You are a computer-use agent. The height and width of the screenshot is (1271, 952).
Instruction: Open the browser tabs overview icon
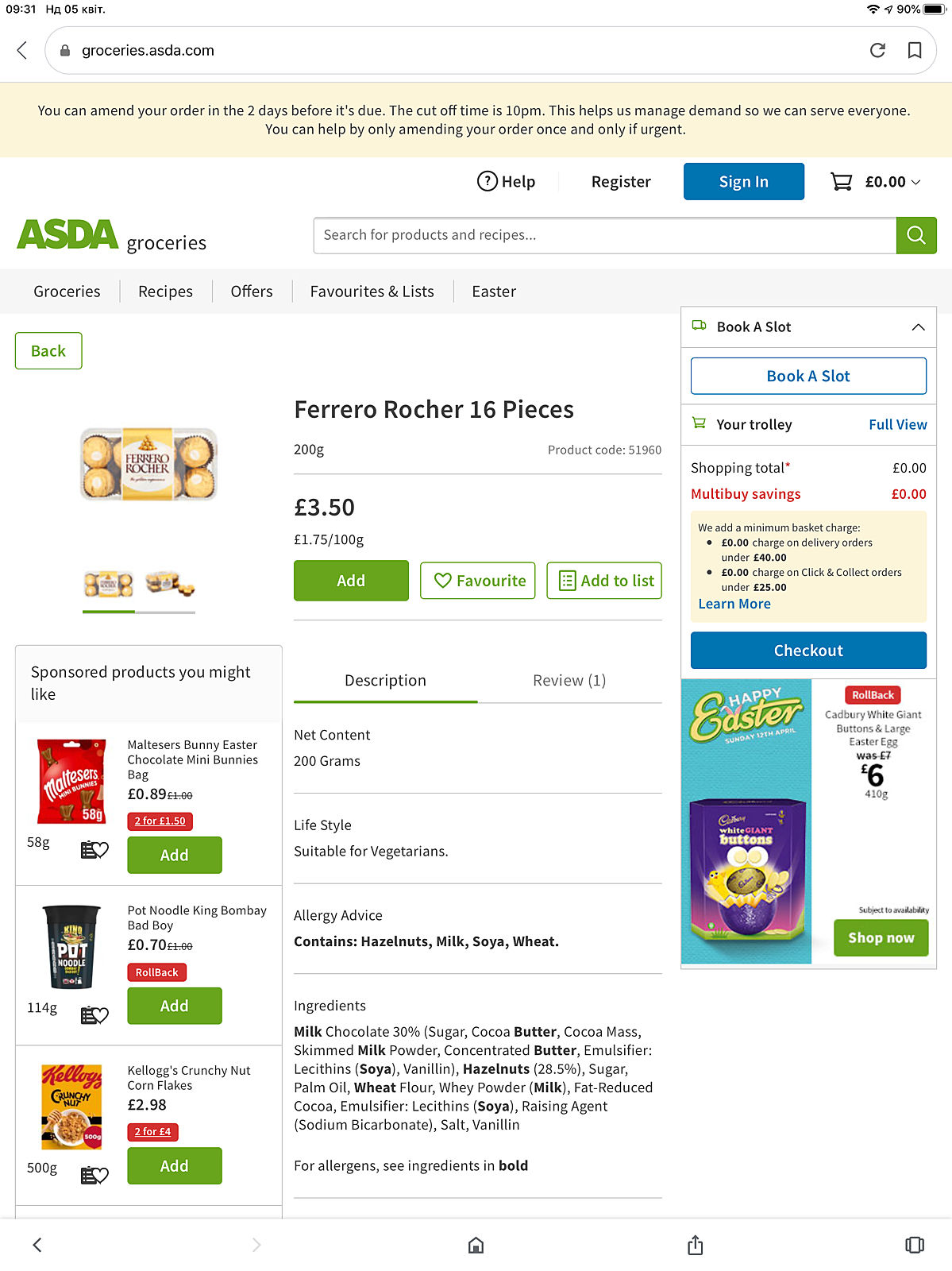click(915, 1245)
